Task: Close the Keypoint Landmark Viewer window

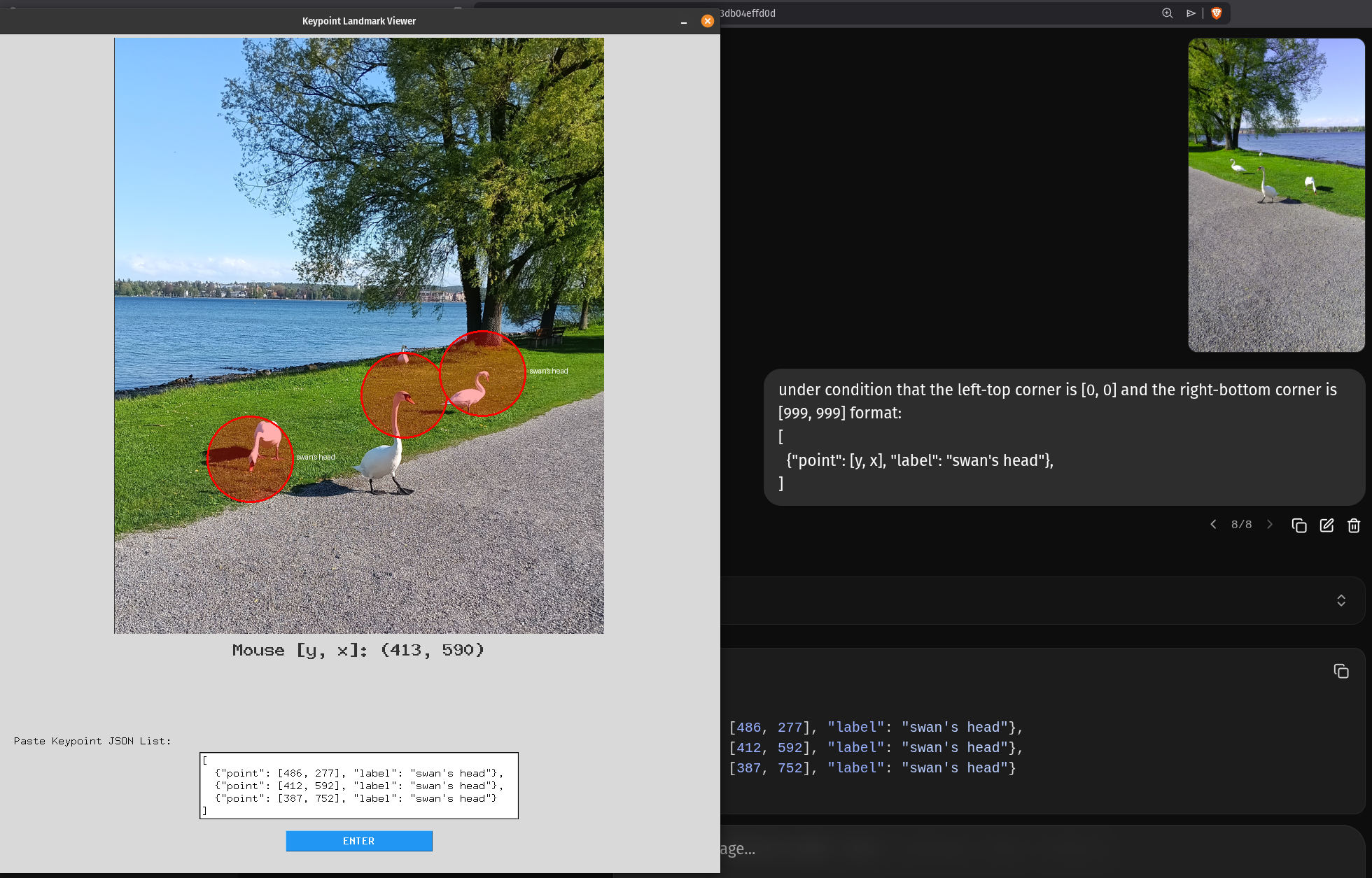Action: [707, 21]
